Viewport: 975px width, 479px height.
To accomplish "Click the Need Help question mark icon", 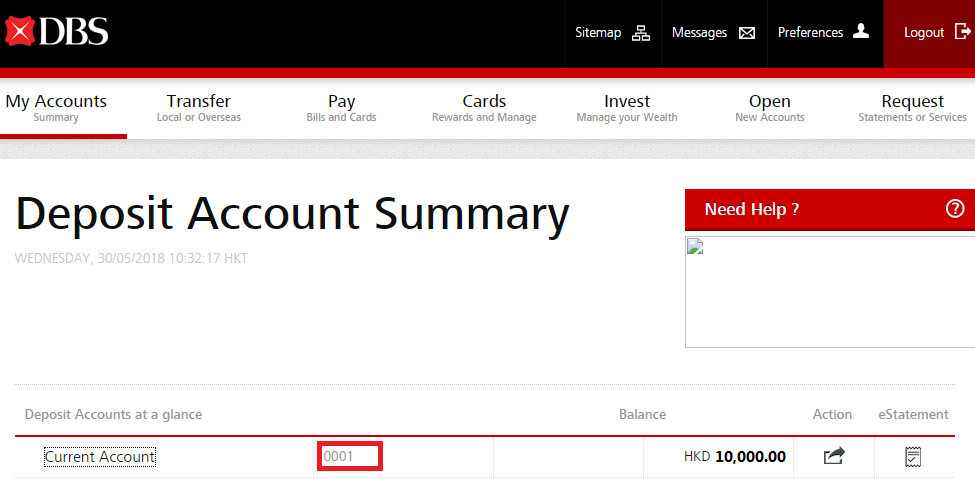I will coord(954,209).
